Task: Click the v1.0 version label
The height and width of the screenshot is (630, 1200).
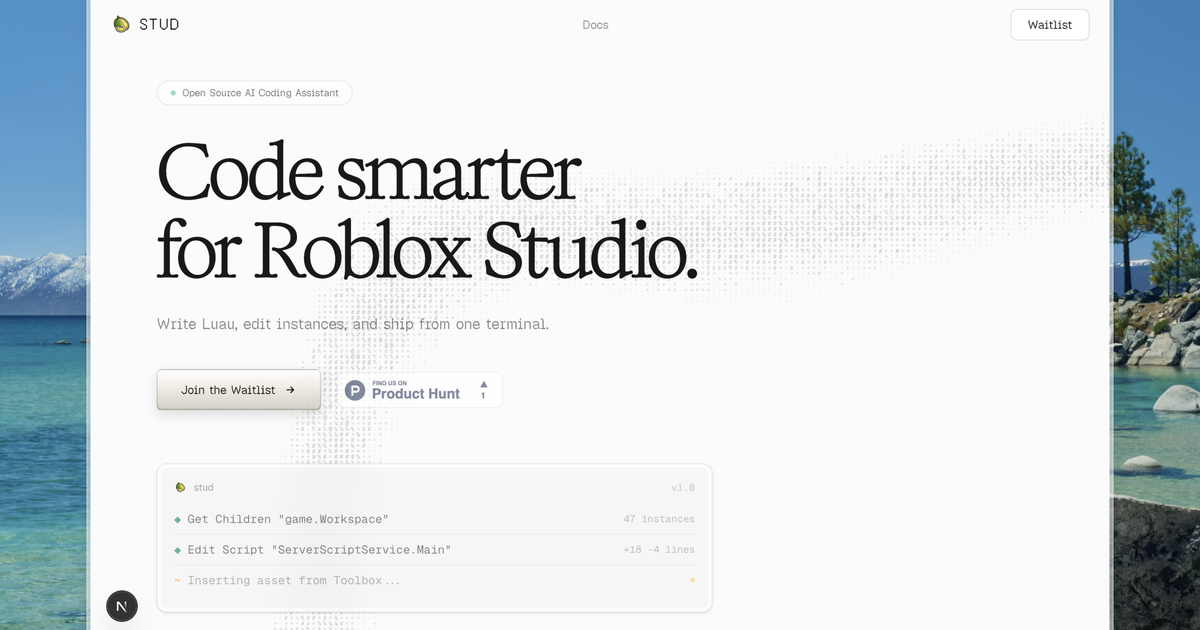Action: 682,488
